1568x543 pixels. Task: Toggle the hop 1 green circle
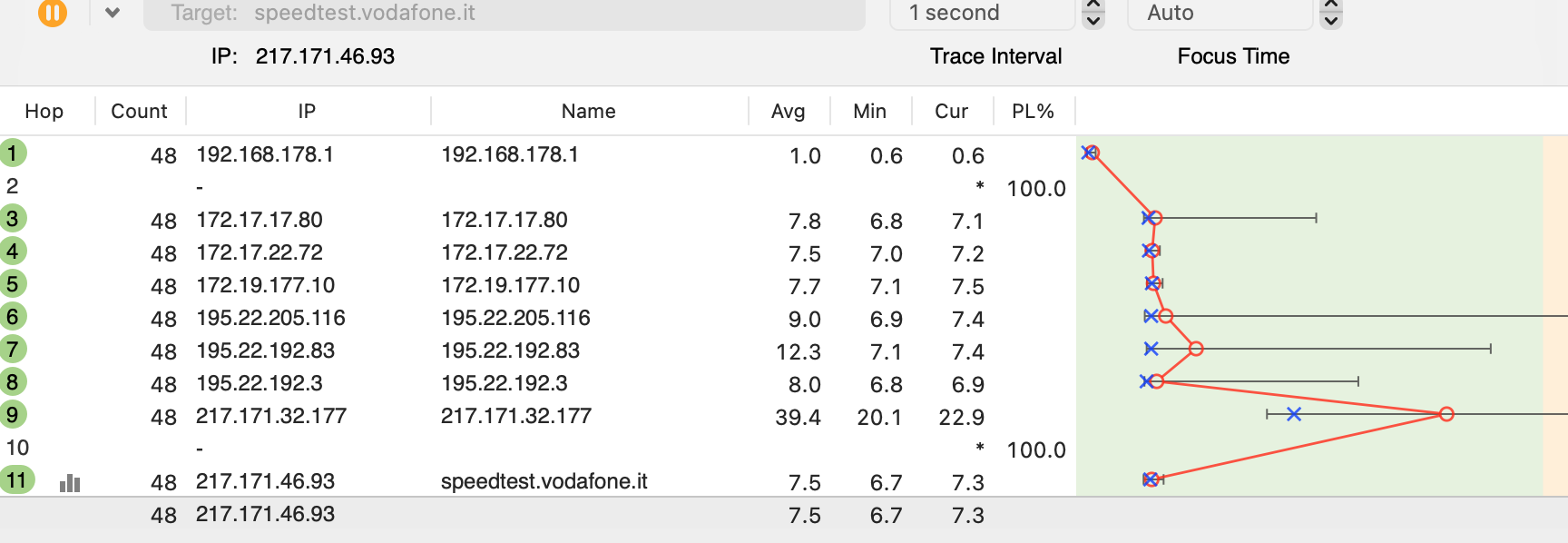[13, 153]
